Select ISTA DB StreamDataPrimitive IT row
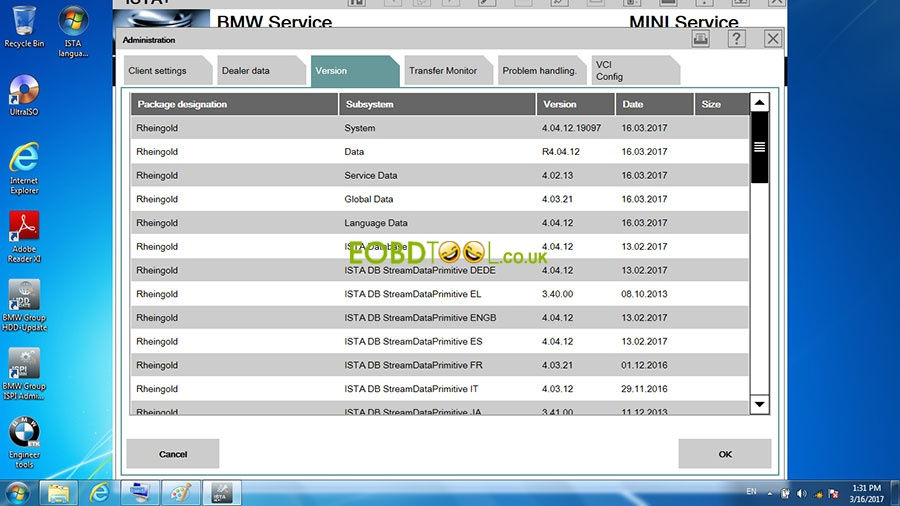The height and width of the screenshot is (506, 900). point(440,389)
